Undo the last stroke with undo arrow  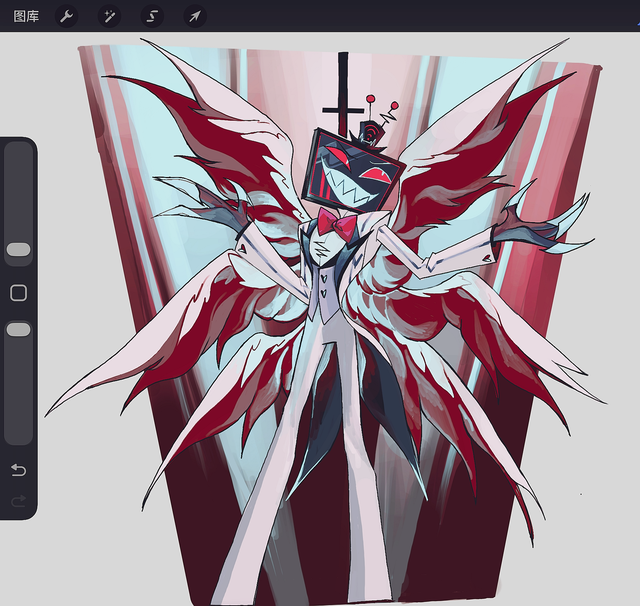pos(18,470)
